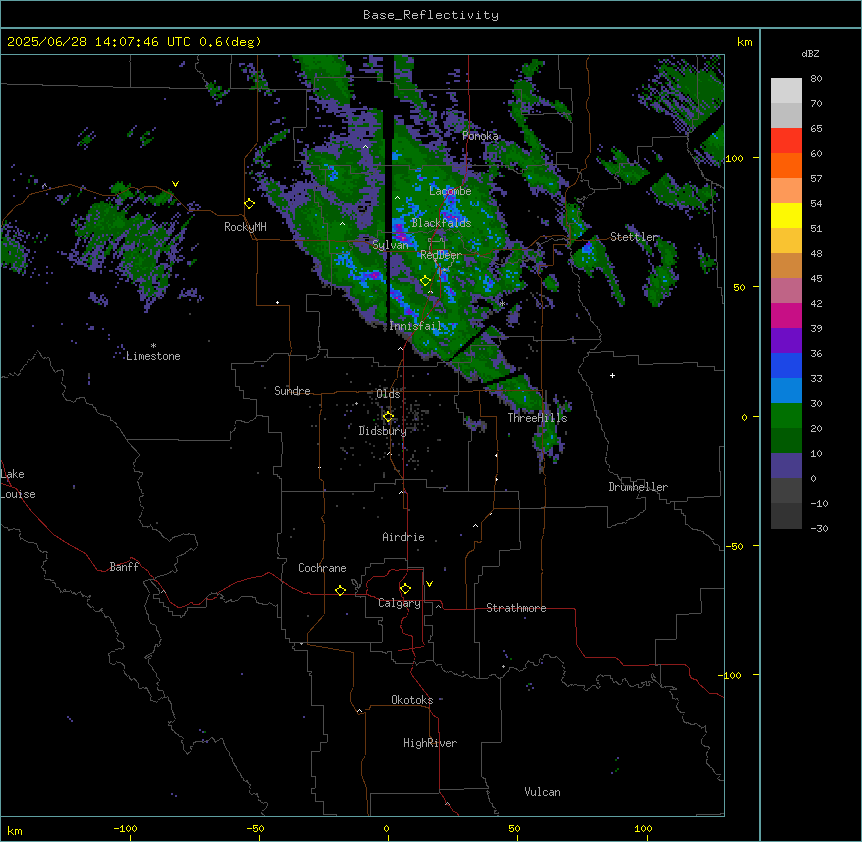Click the Banff label
Viewport: 862px width, 842px height.
coord(124,567)
